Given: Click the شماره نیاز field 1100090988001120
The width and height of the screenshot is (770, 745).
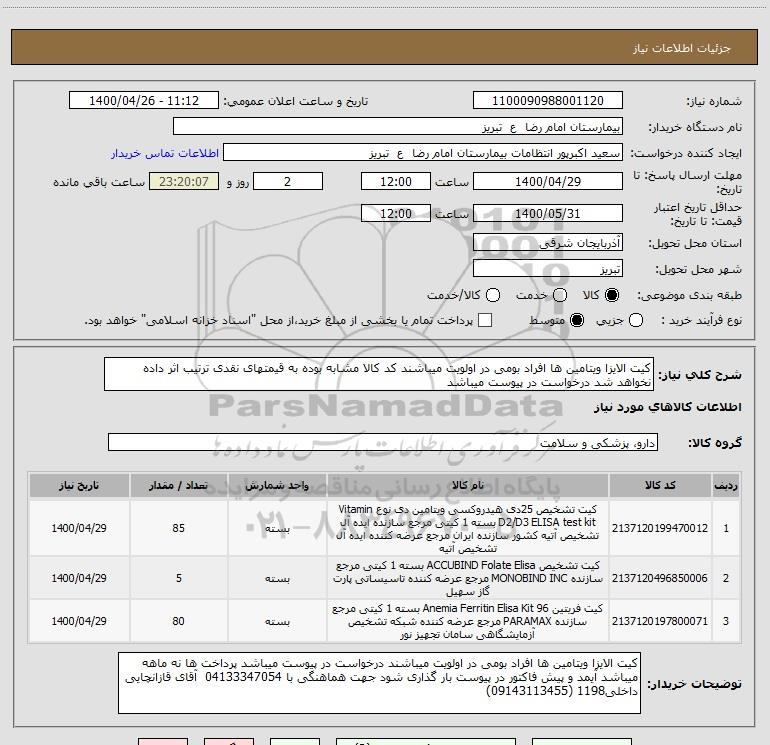Looking at the screenshot, I should (548, 101).
